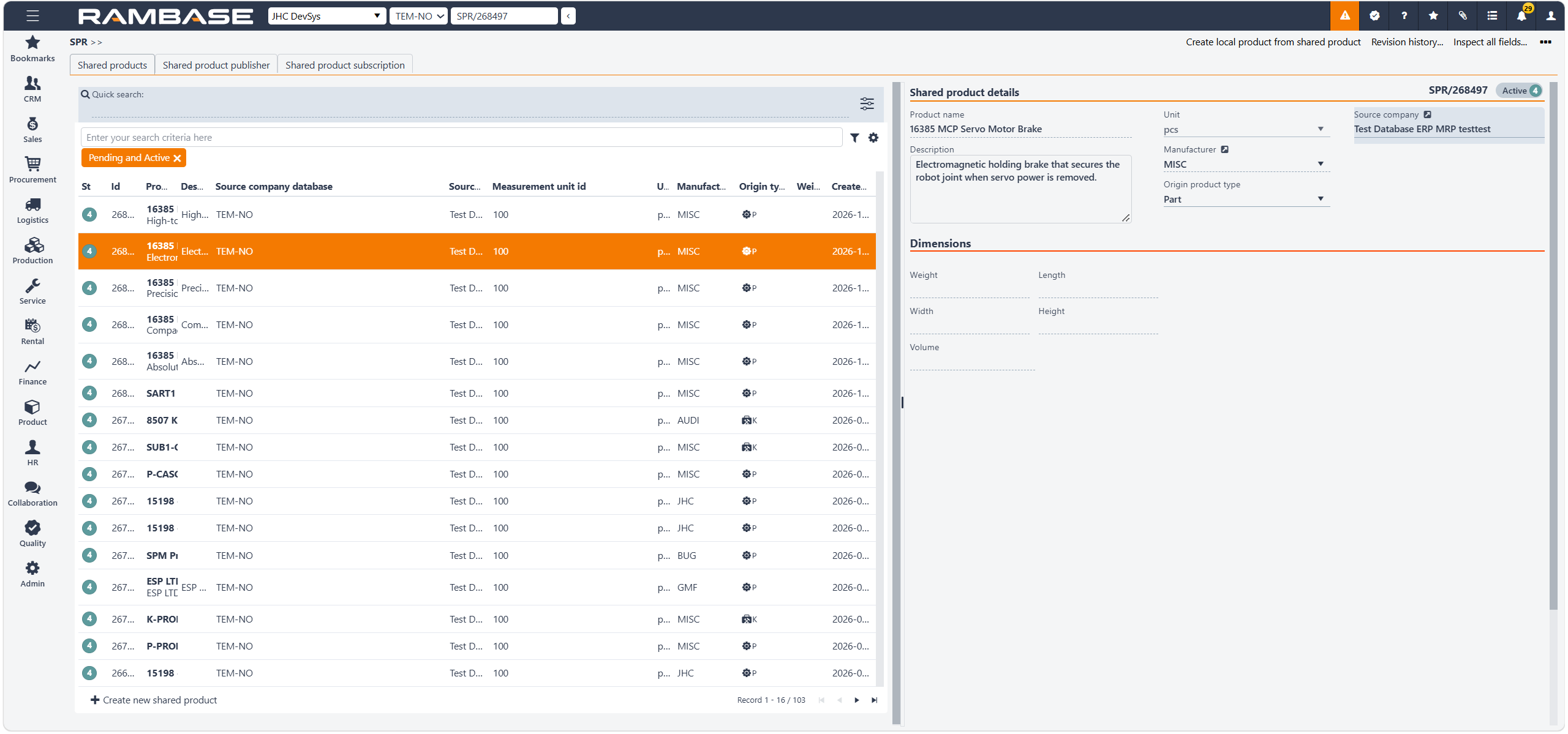Open the Quality module icon
The image size is (1568, 734).
[x=32, y=528]
